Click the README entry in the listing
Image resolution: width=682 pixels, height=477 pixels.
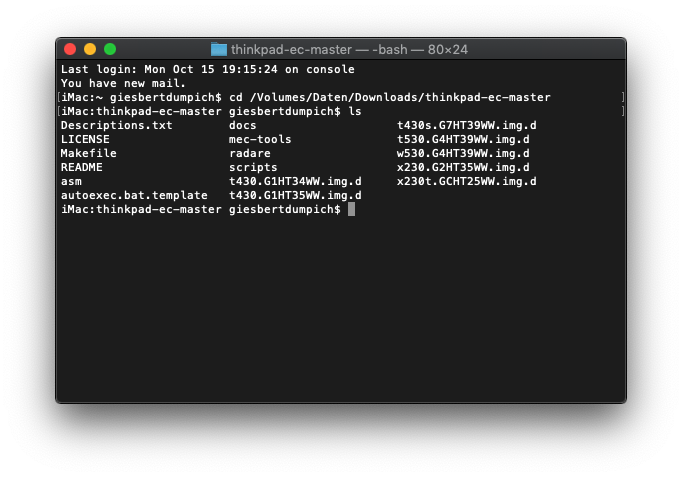(x=81, y=167)
